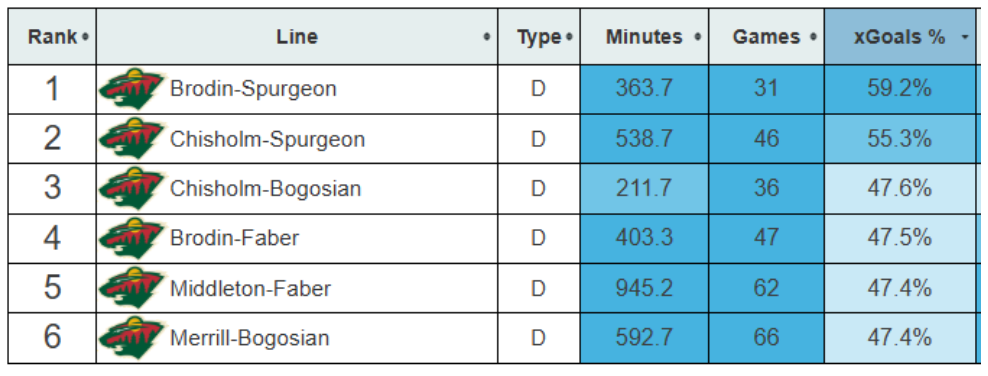This screenshot has width=988, height=376.
Task: Click the 66 games cell
Action: click(766, 338)
